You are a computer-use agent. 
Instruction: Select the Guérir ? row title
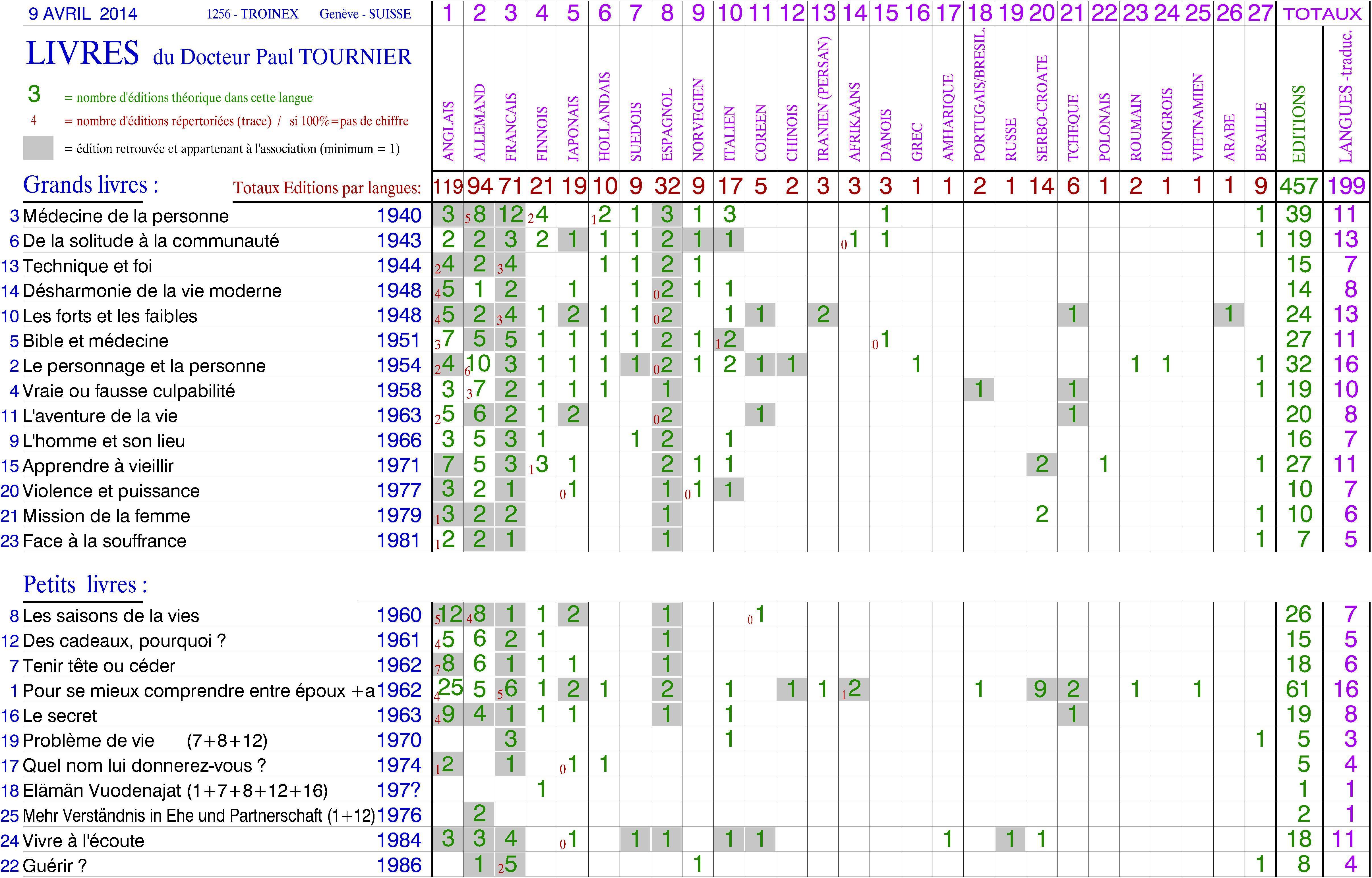pyautogui.click(x=55, y=865)
